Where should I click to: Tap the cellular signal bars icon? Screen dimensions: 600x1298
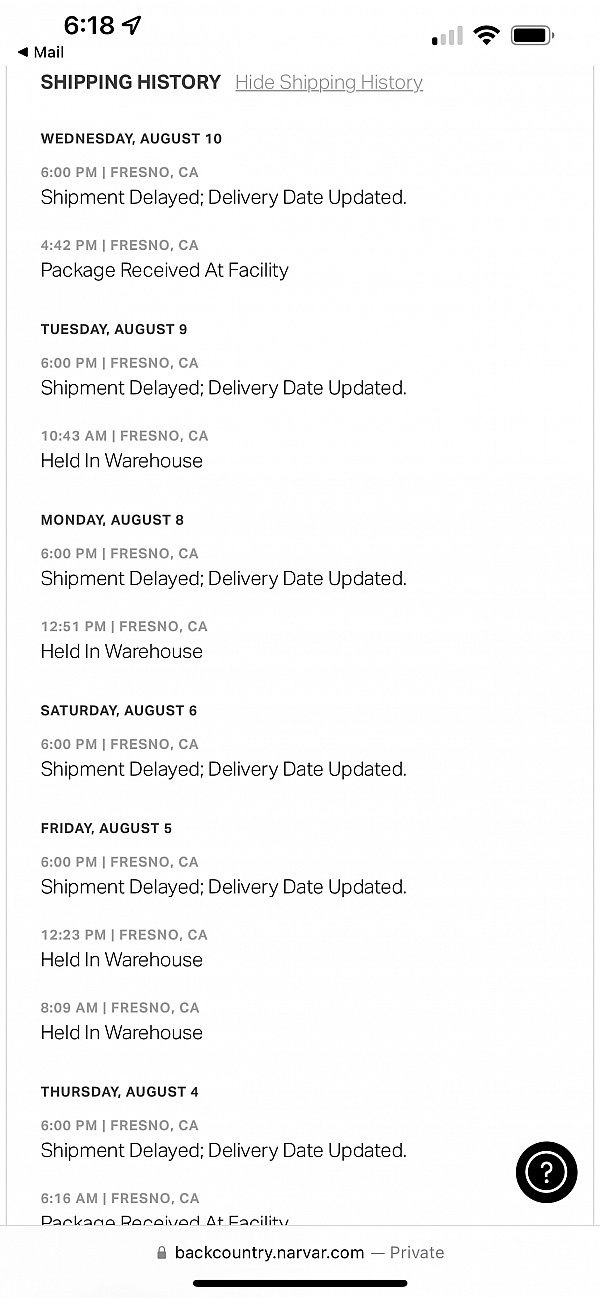[x=447, y=38]
